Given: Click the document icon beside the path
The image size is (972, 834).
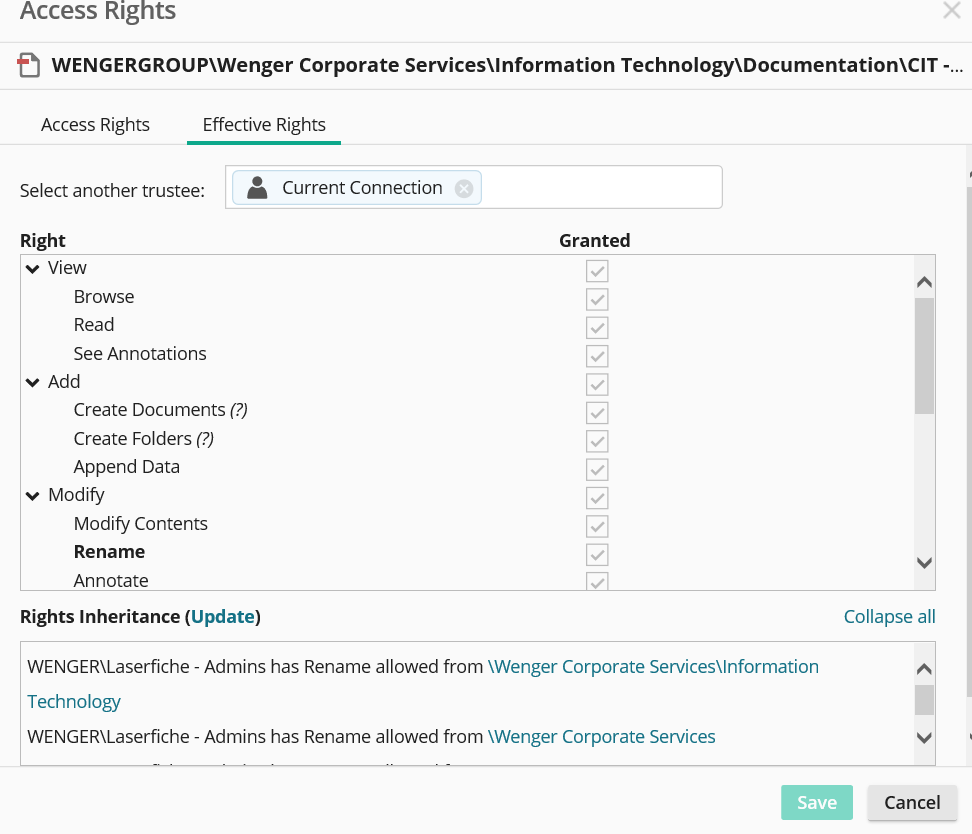Looking at the screenshot, I should click(29, 66).
